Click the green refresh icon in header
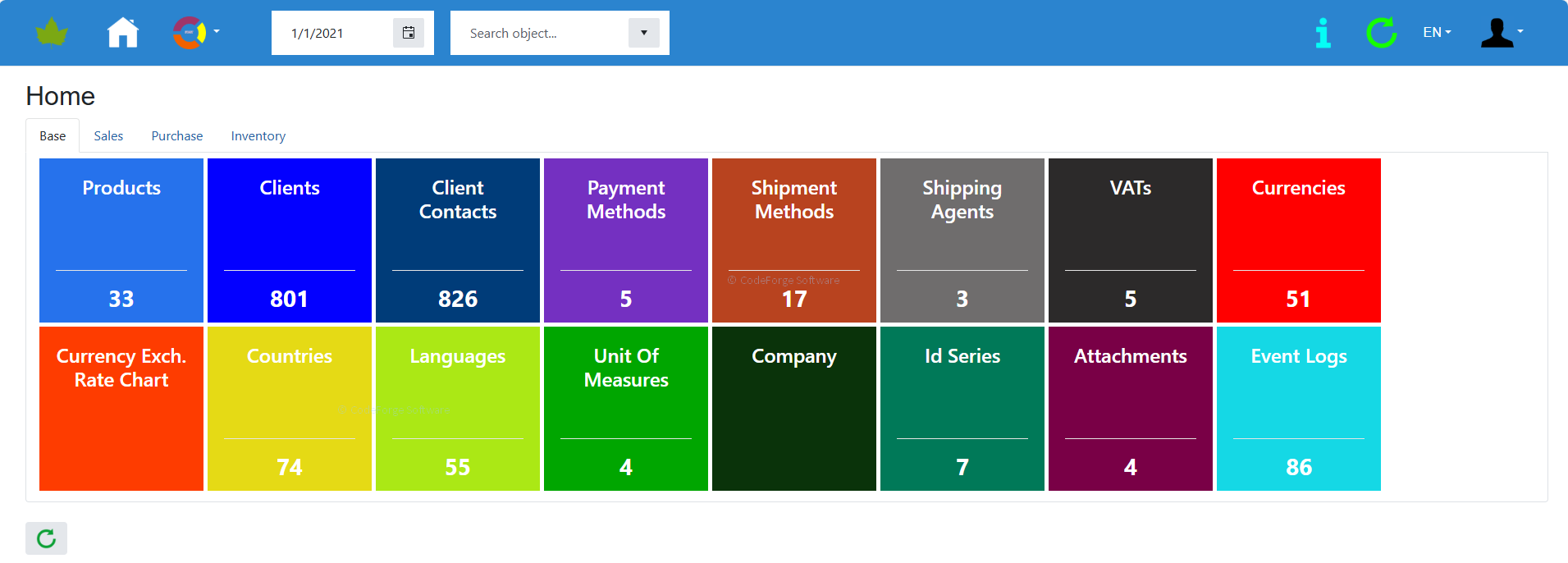 point(1381,33)
